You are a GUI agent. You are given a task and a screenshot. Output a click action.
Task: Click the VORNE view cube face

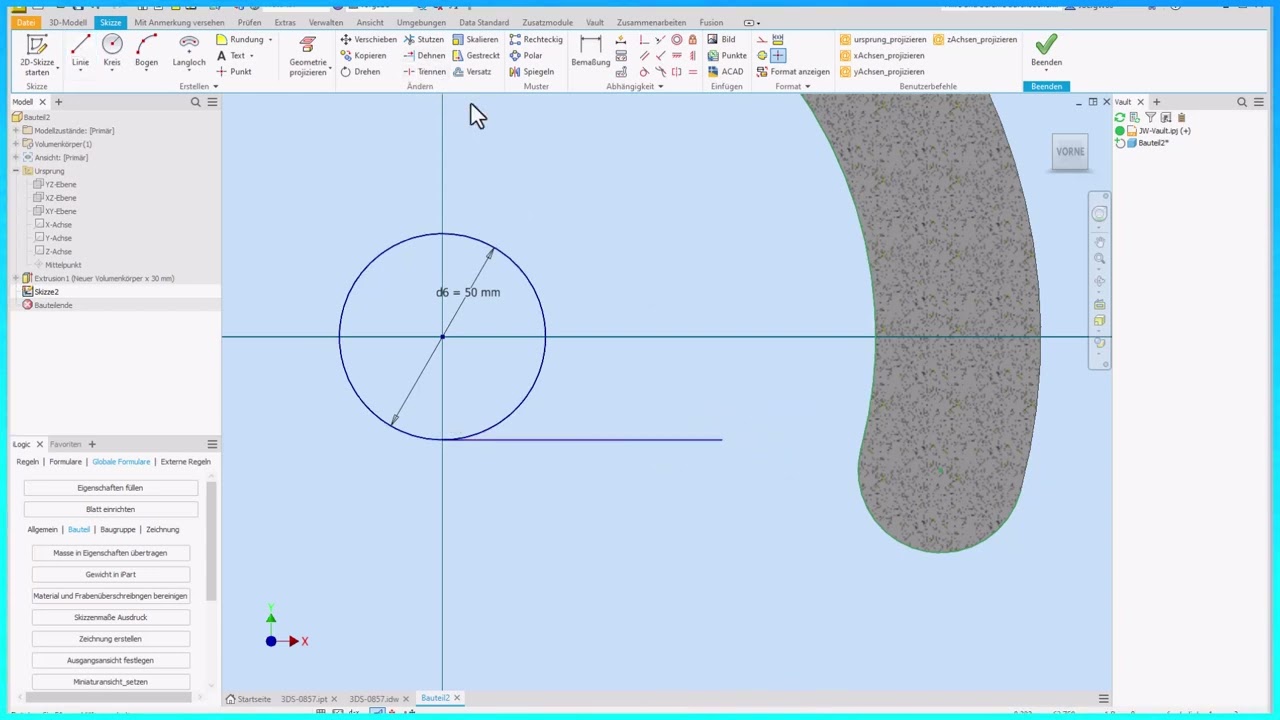[x=1070, y=152]
